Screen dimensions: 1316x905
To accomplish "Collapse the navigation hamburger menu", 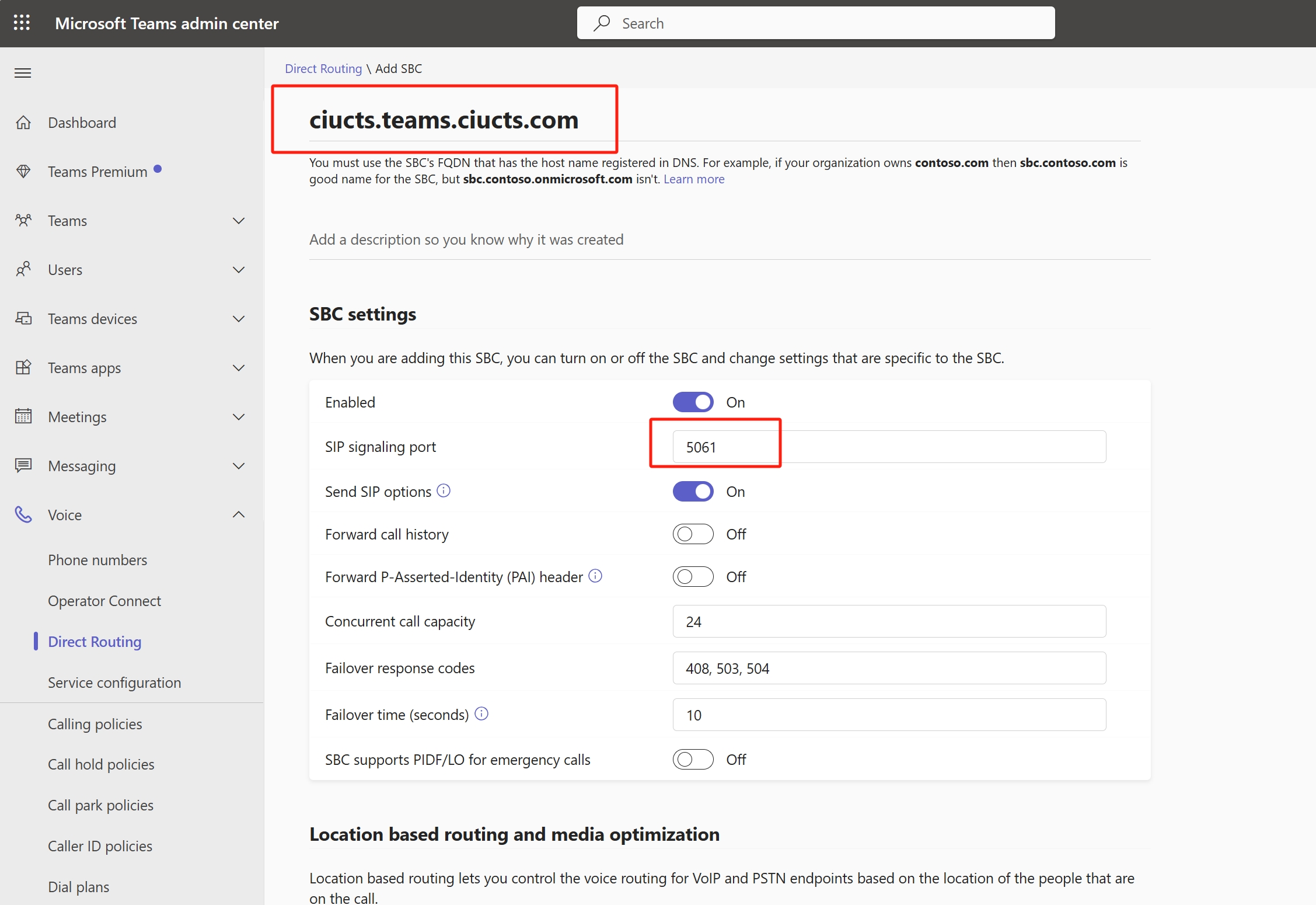I will (23, 73).
